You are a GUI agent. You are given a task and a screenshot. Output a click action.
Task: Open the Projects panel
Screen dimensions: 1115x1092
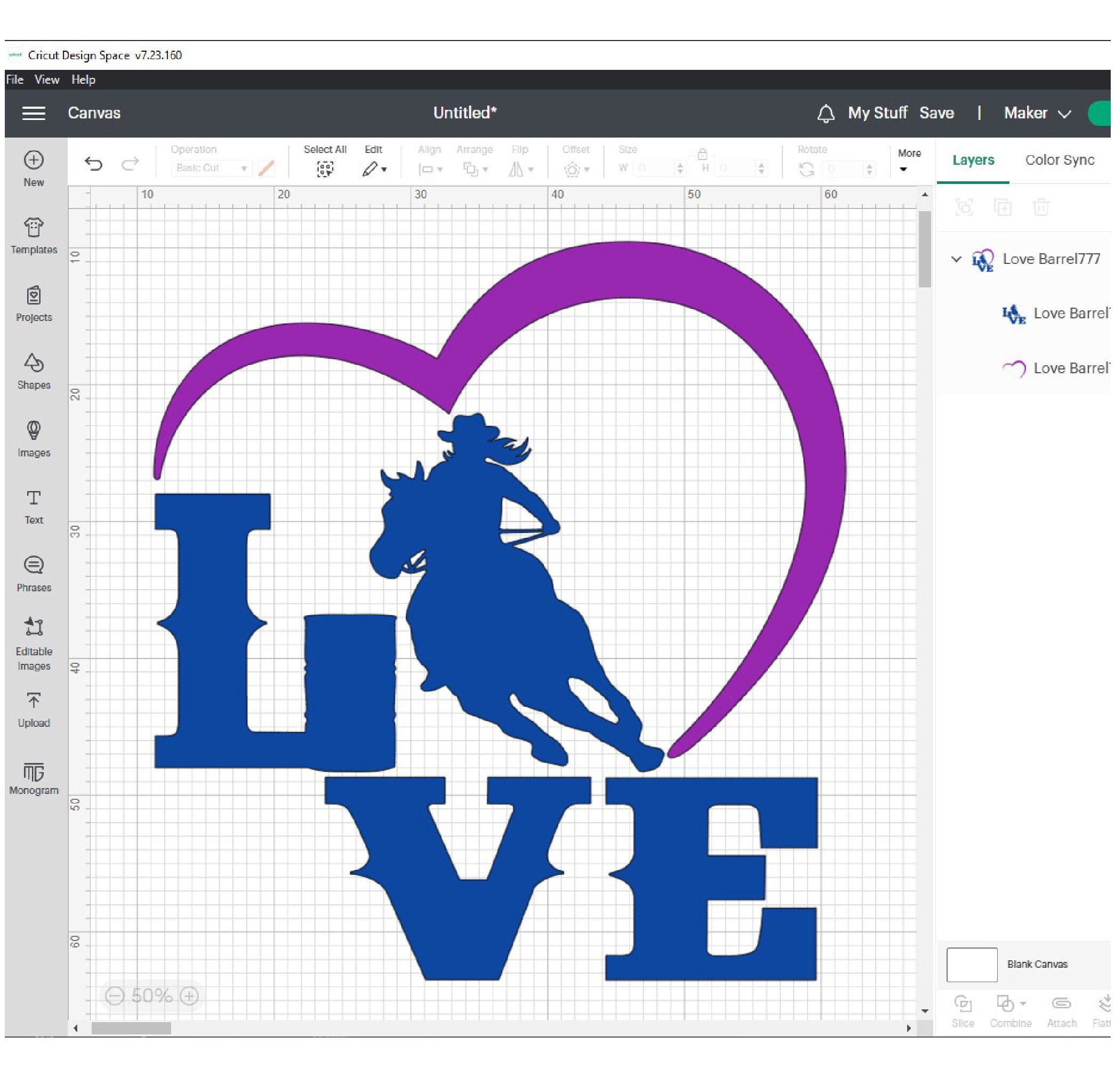coord(34,304)
